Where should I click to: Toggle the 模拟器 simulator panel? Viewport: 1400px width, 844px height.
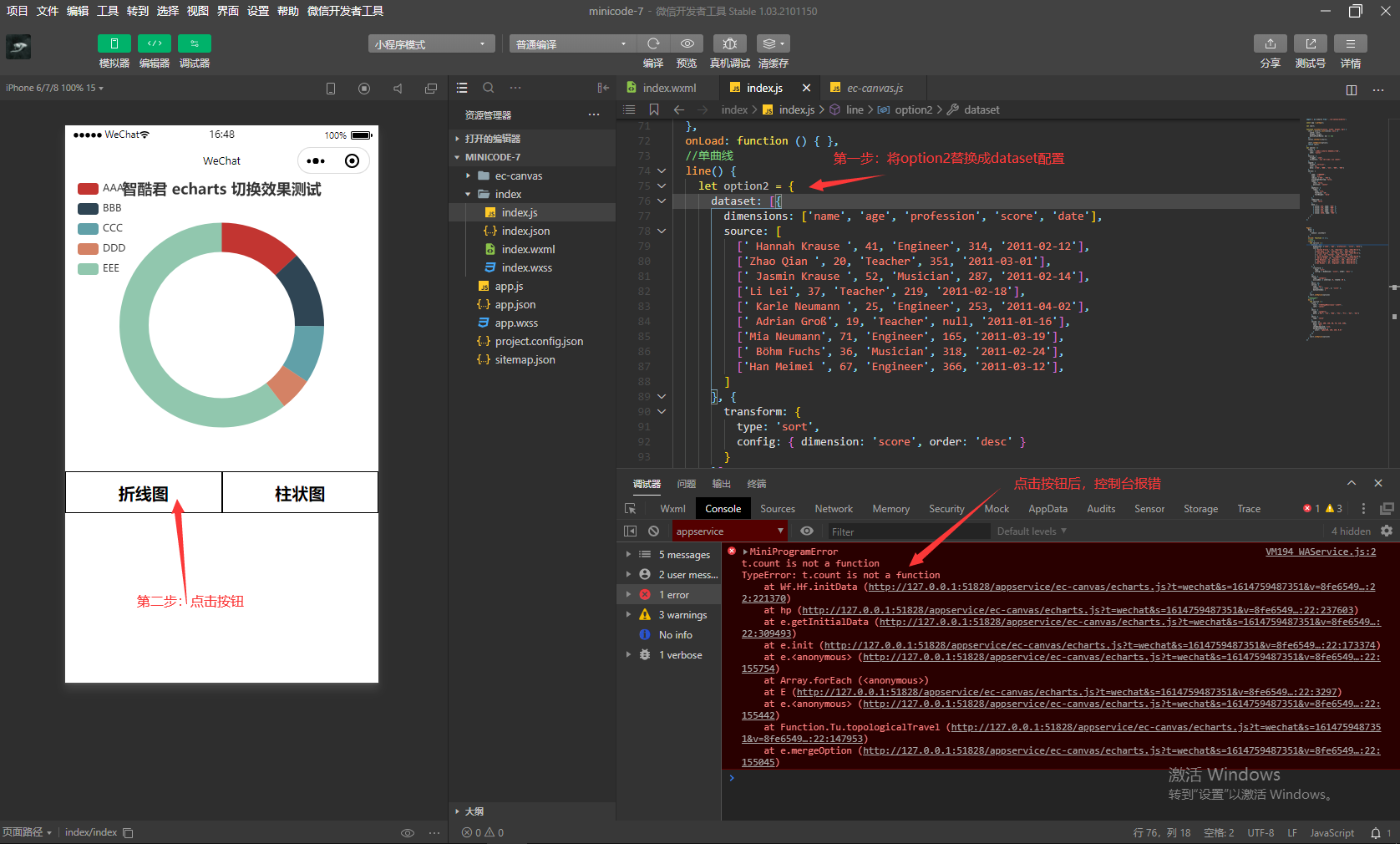(114, 43)
